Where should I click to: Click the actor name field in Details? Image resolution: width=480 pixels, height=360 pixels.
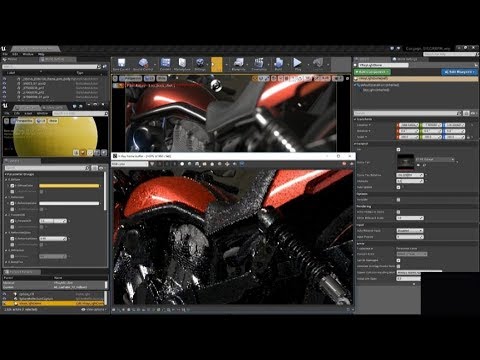[x=383, y=65]
